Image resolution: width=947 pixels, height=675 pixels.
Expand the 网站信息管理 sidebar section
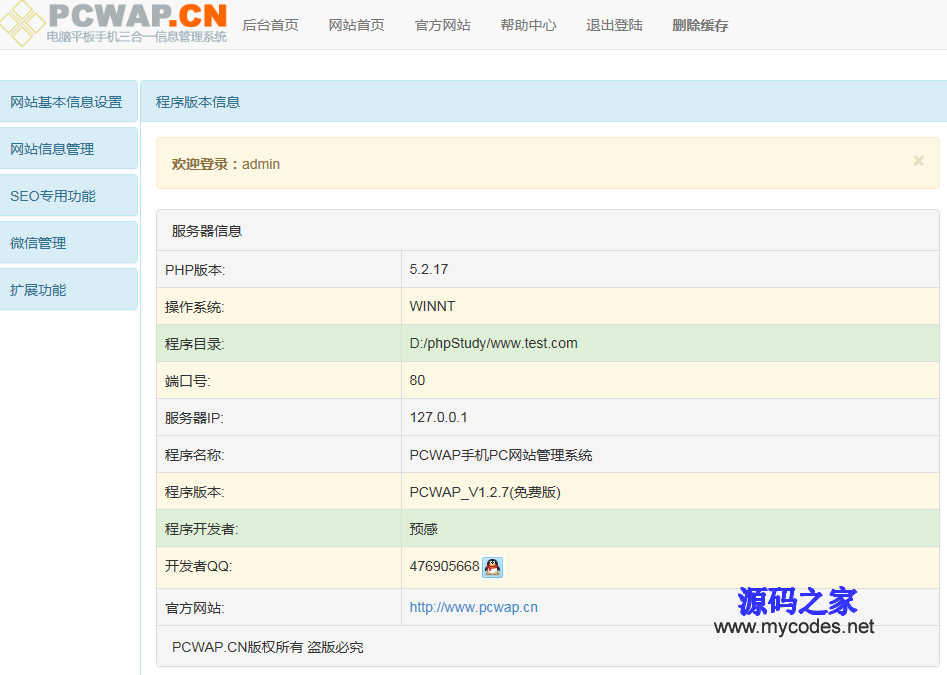click(x=69, y=149)
